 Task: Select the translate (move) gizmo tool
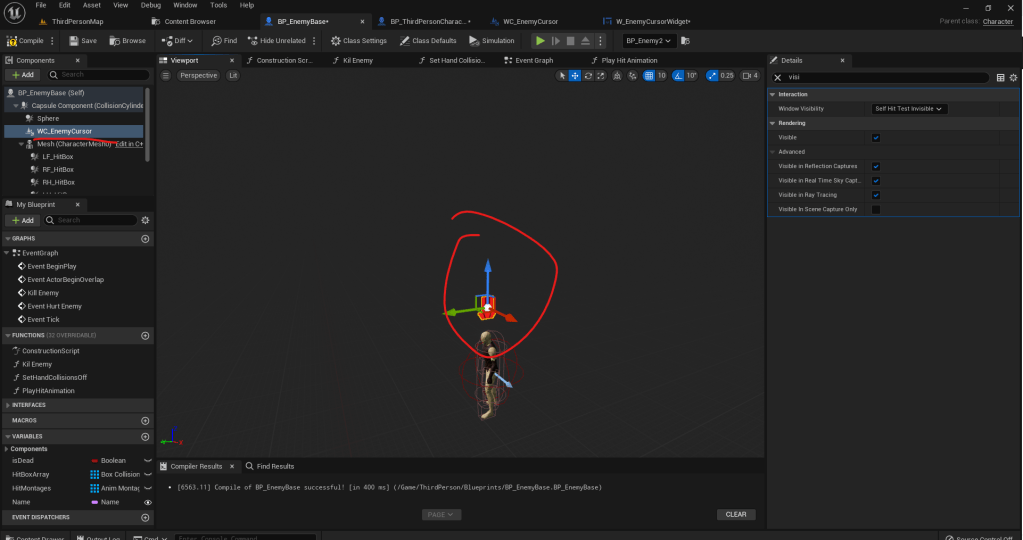pos(576,76)
